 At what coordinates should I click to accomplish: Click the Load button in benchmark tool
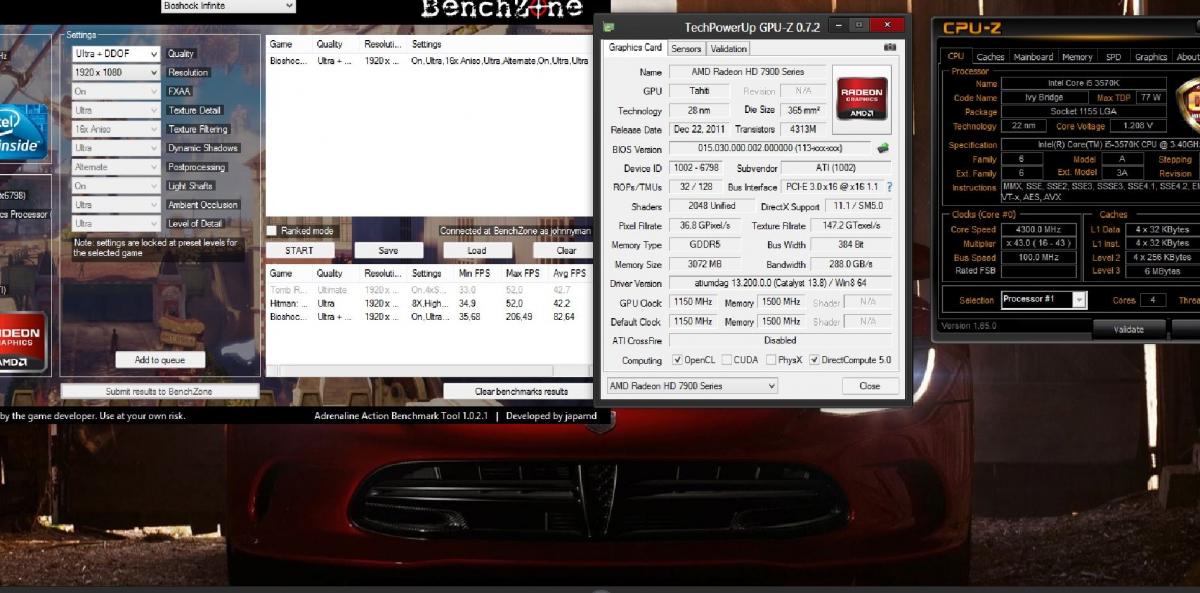point(477,251)
